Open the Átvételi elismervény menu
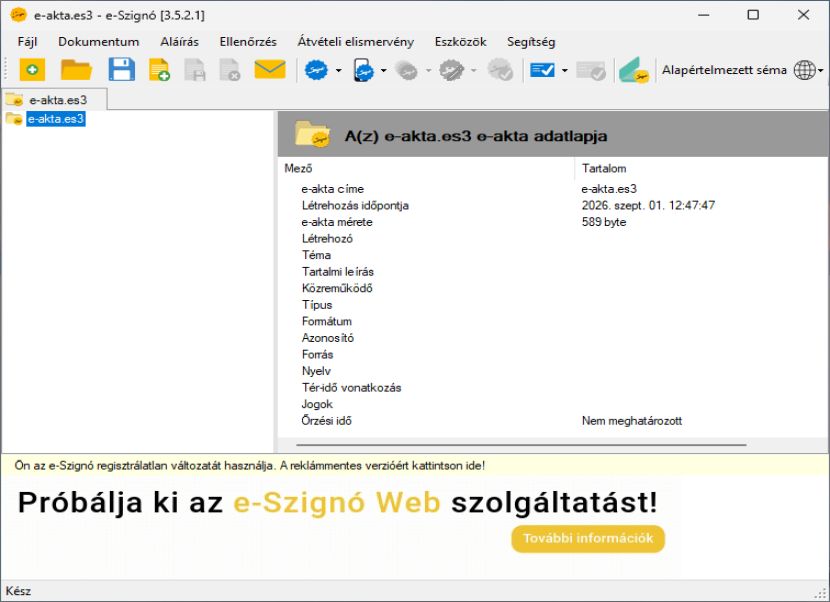The height and width of the screenshot is (602, 830). coord(356,42)
